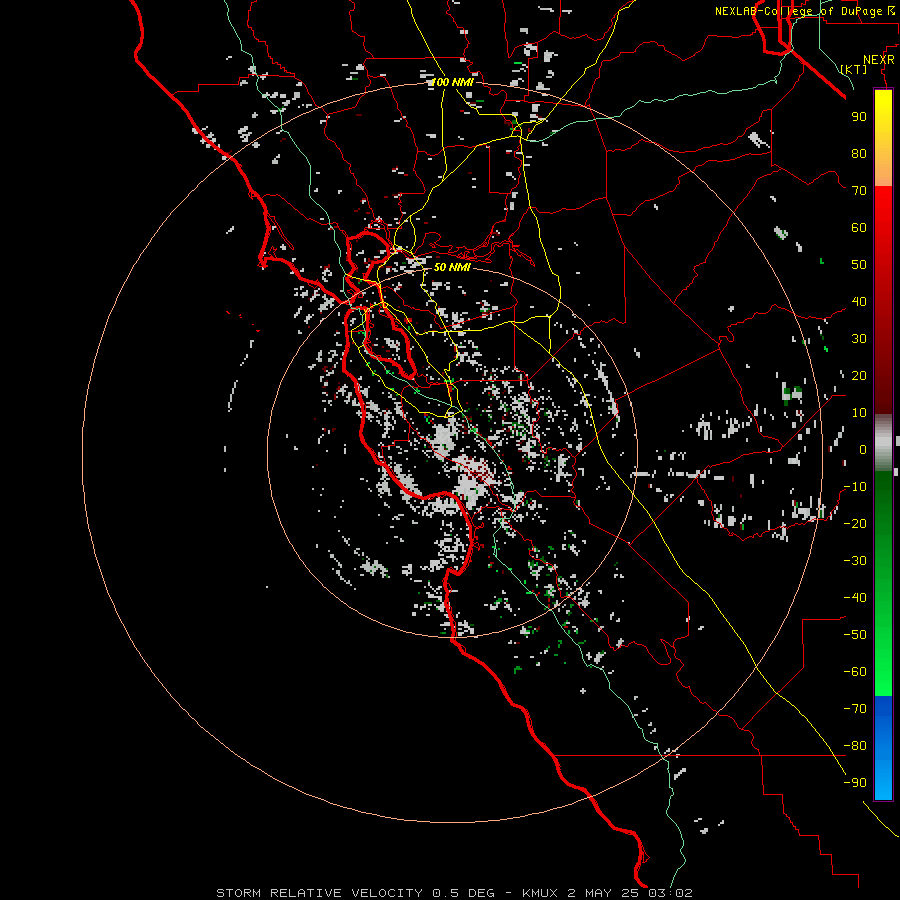
Task: Click the 90 value at the top of the scale
Action: click(x=859, y=117)
